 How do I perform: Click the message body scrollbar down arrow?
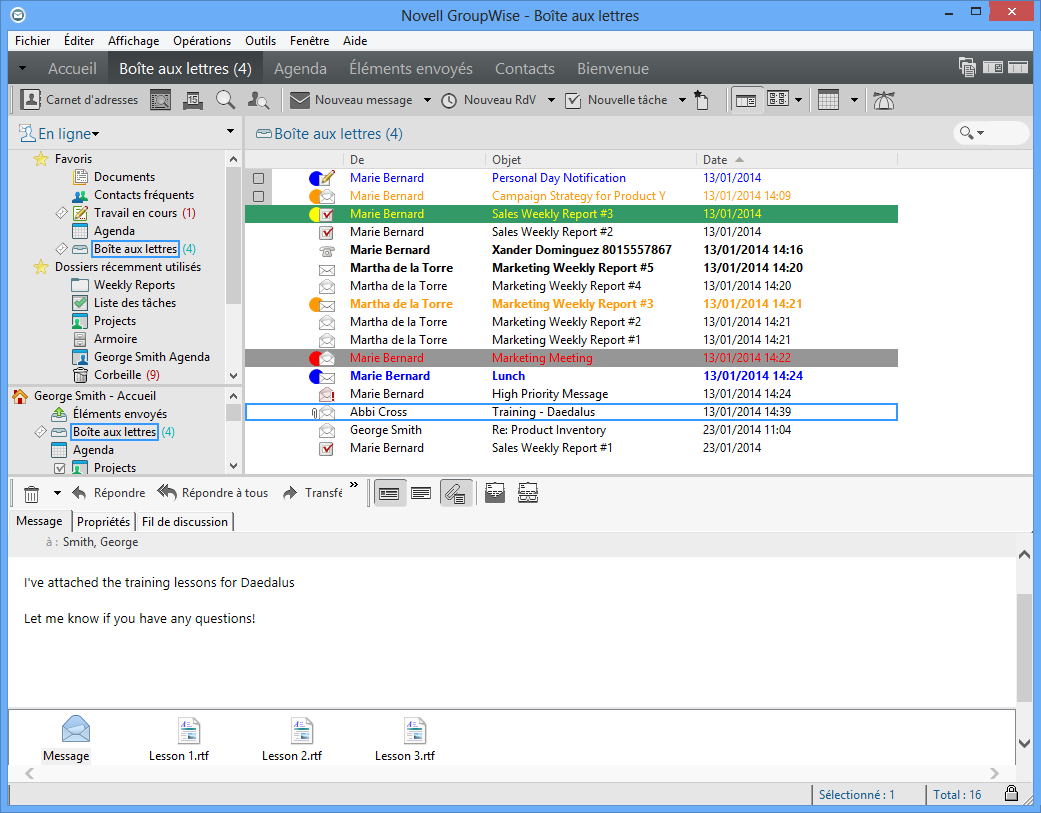1024,743
